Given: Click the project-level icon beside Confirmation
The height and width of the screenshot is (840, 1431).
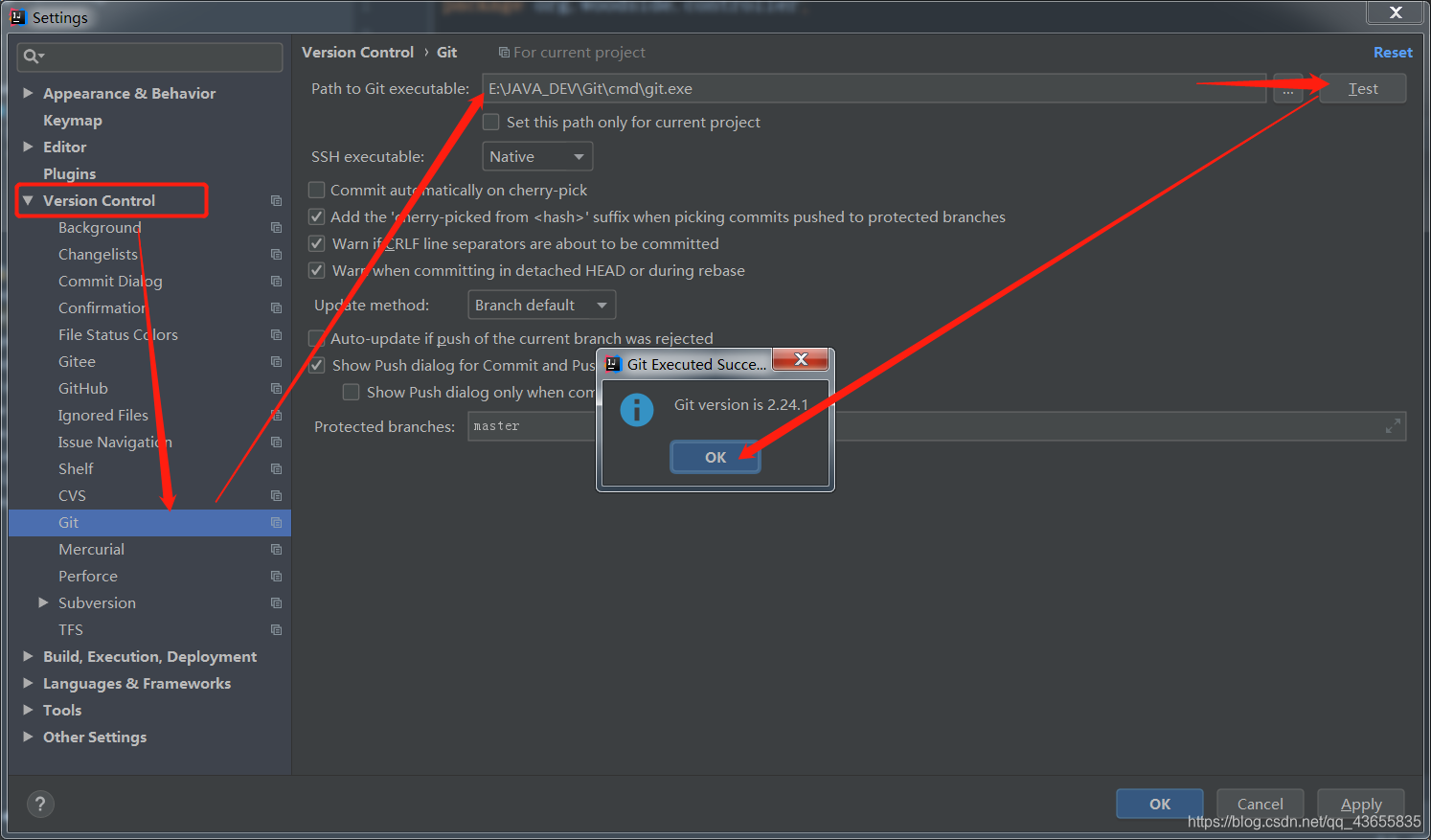Looking at the screenshot, I should (276, 308).
